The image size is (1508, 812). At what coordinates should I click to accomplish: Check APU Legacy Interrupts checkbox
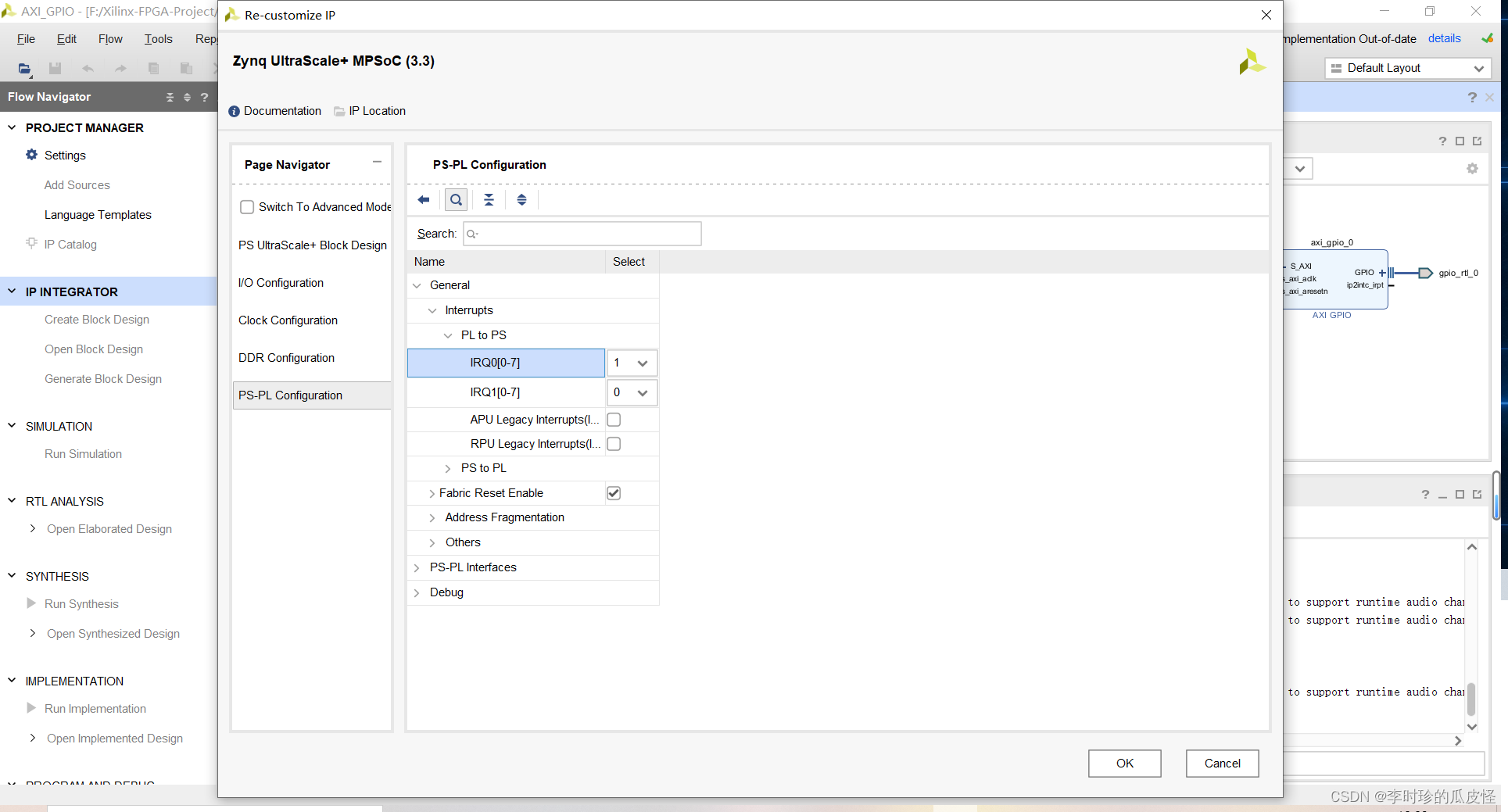614,420
